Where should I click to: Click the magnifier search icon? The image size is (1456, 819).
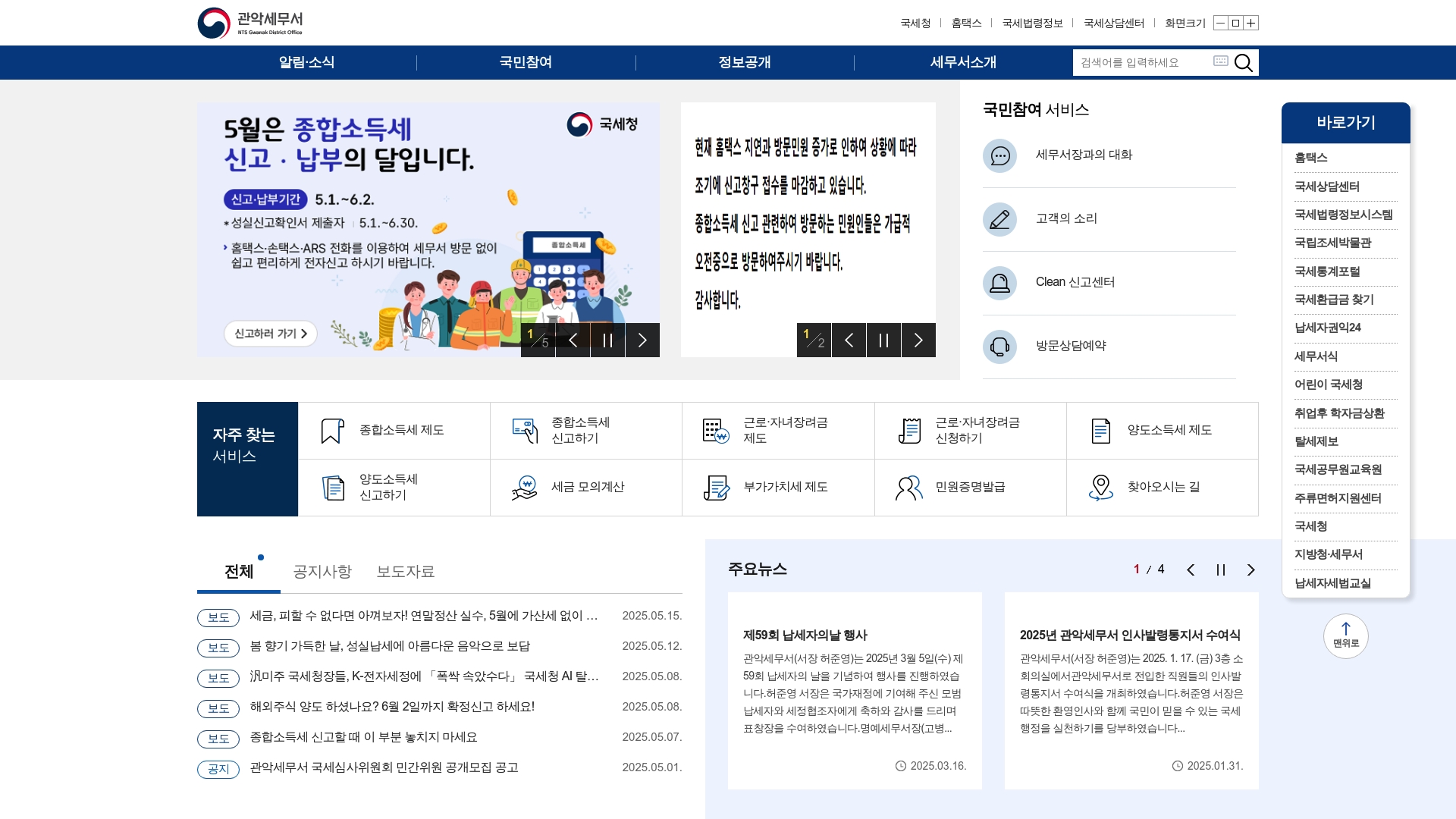point(1243,63)
